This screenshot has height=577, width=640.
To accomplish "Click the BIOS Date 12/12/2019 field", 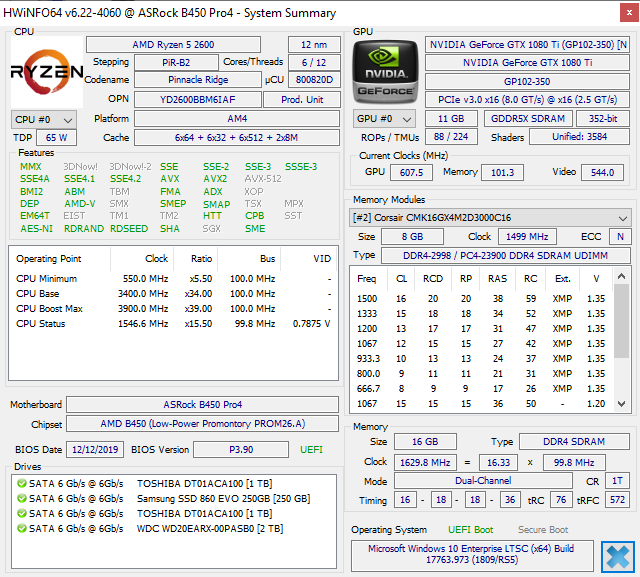I will [x=95, y=450].
